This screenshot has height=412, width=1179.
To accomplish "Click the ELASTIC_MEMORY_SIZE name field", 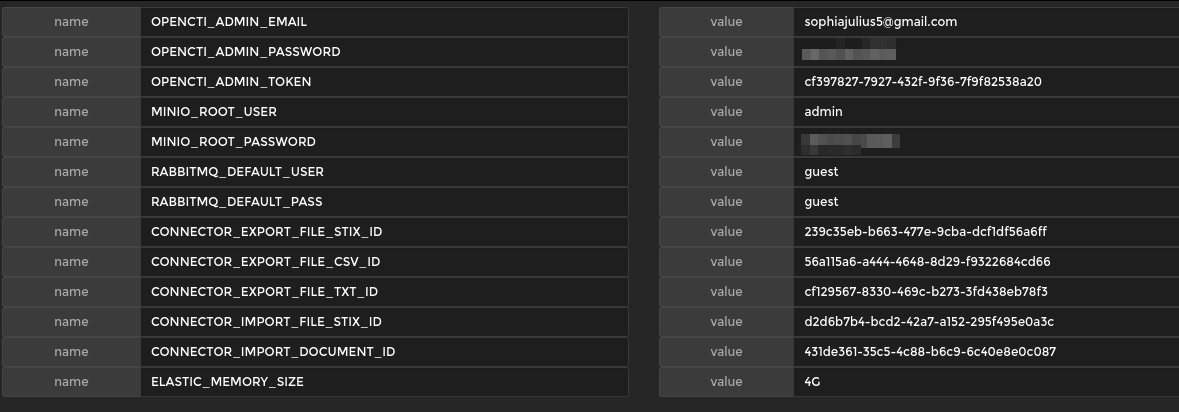I will (384, 382).
